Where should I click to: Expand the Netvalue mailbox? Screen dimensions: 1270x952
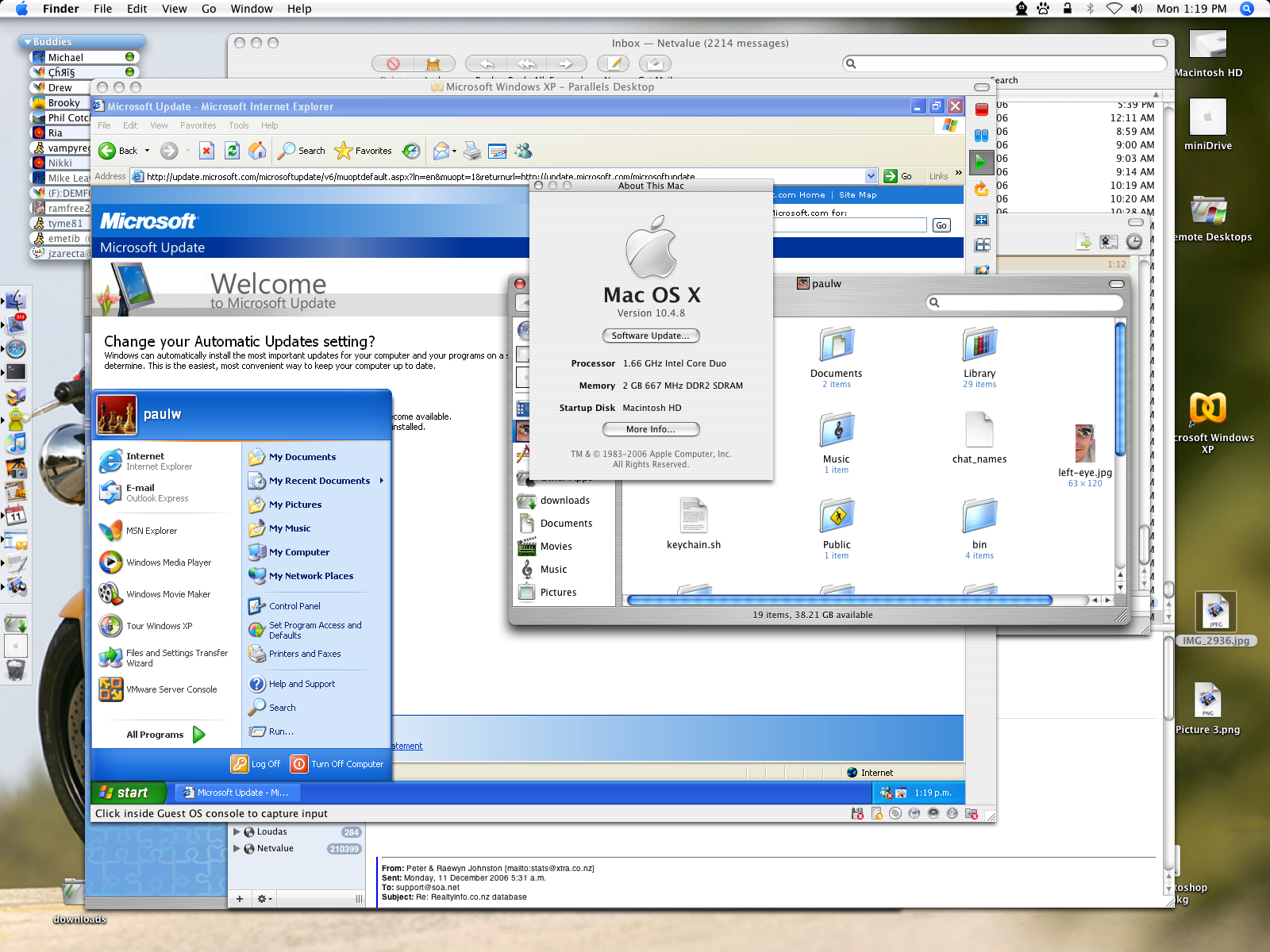pyautogui.click(x=237, y=848)
